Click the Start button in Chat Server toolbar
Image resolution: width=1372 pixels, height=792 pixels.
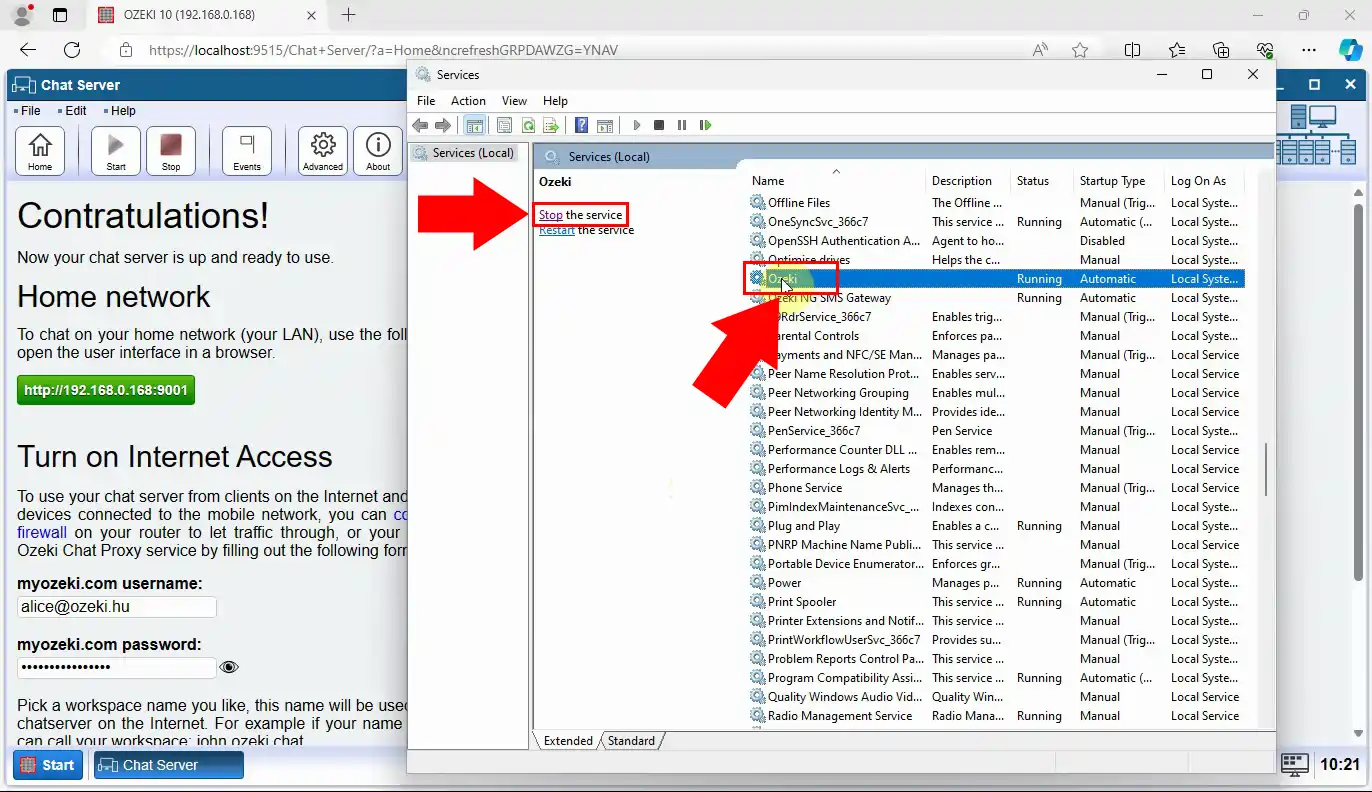tap(116, 151)
